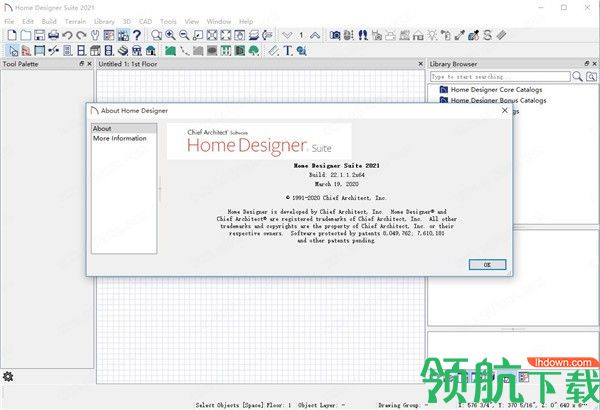Screen dimensions: 600x410
Task: Click the Library Browser magnifier search icon
Action: pyautogui.click(x=577, y=77)
